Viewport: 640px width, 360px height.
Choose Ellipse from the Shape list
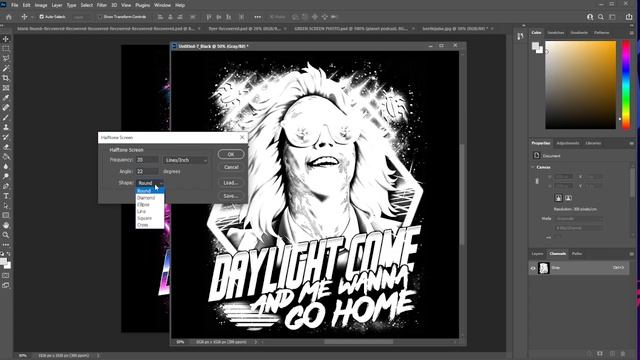pos(150,204)
